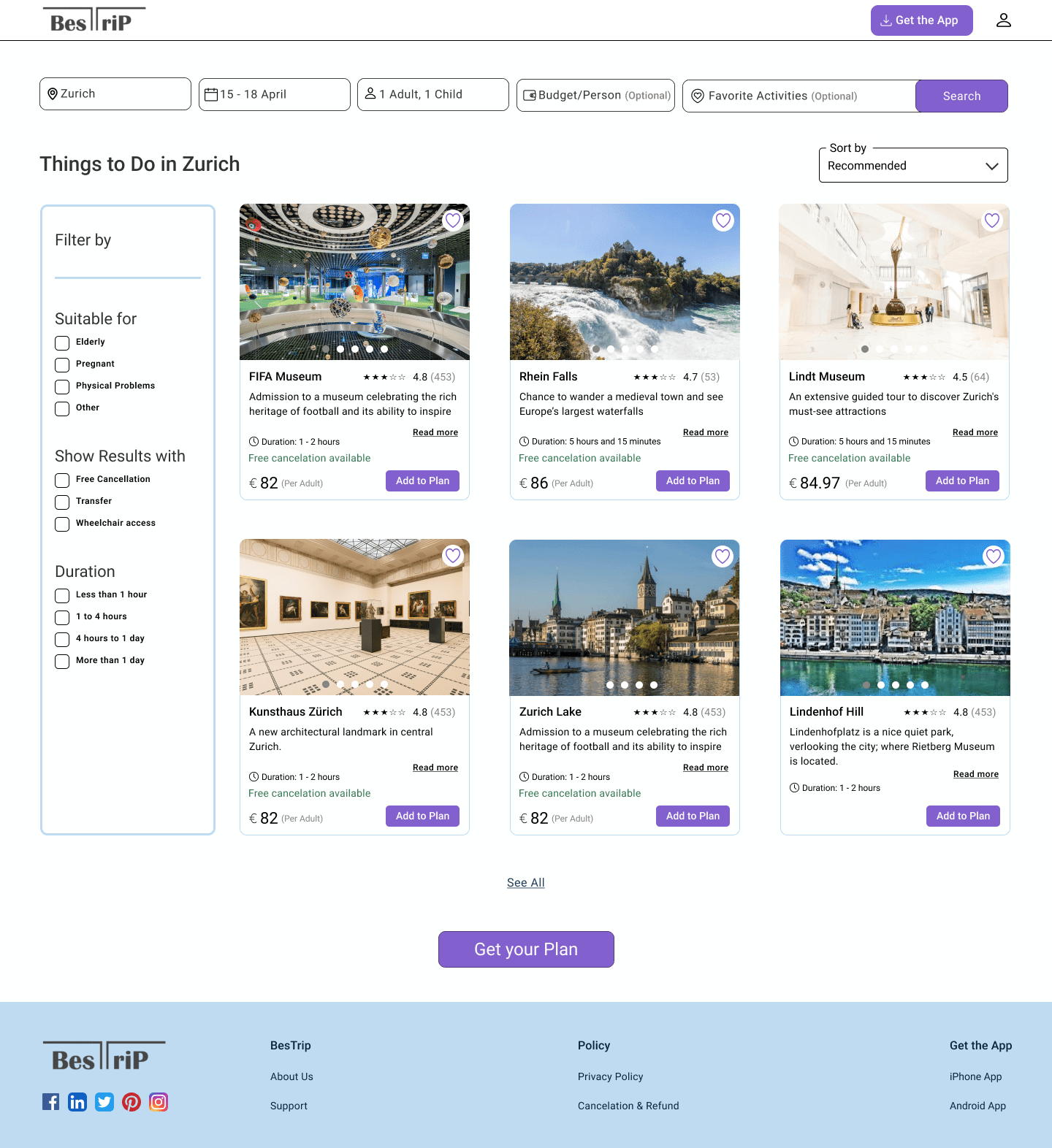
Task: Add FIFA Museum to plan
Action: (422, 481)
